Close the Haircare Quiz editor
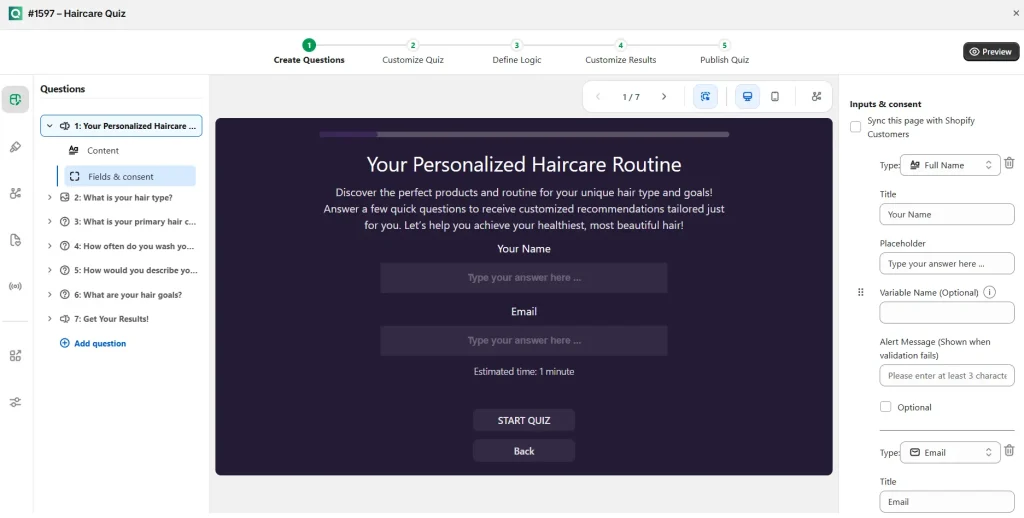The width and height of the screenshot is (1024, 518). coord(1016,13)
